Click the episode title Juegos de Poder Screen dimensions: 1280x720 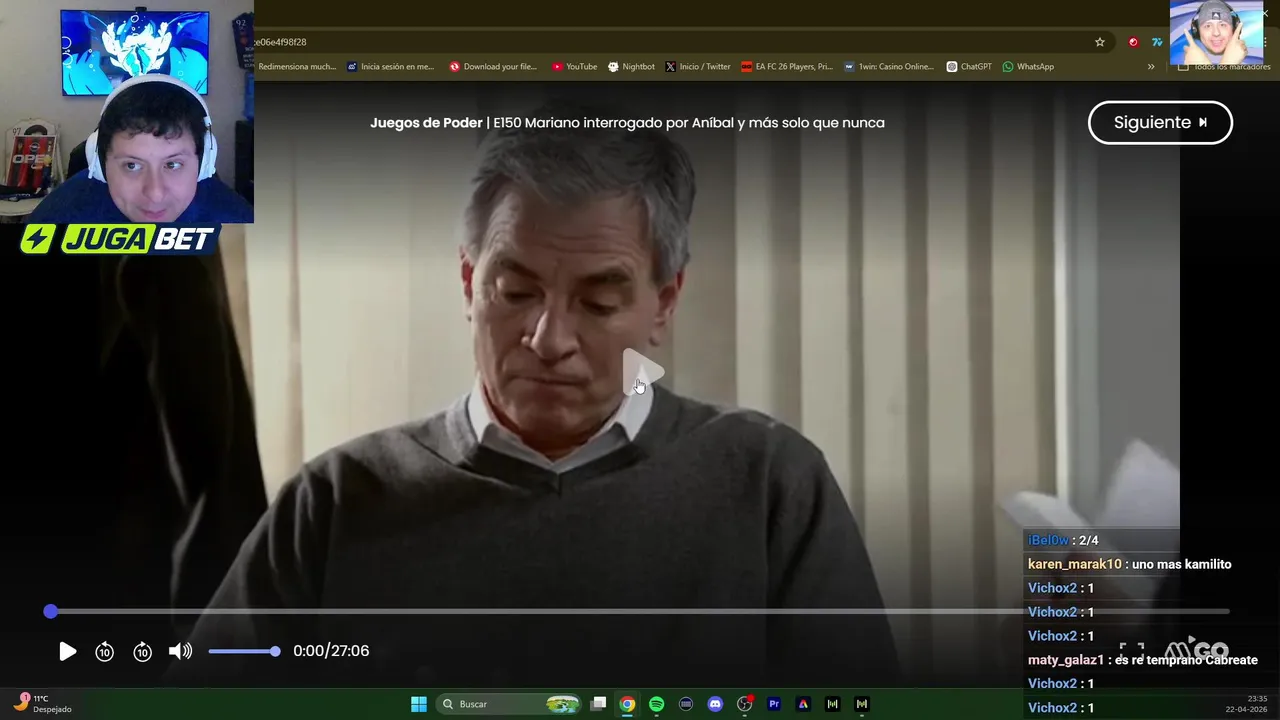pos(426,122)
